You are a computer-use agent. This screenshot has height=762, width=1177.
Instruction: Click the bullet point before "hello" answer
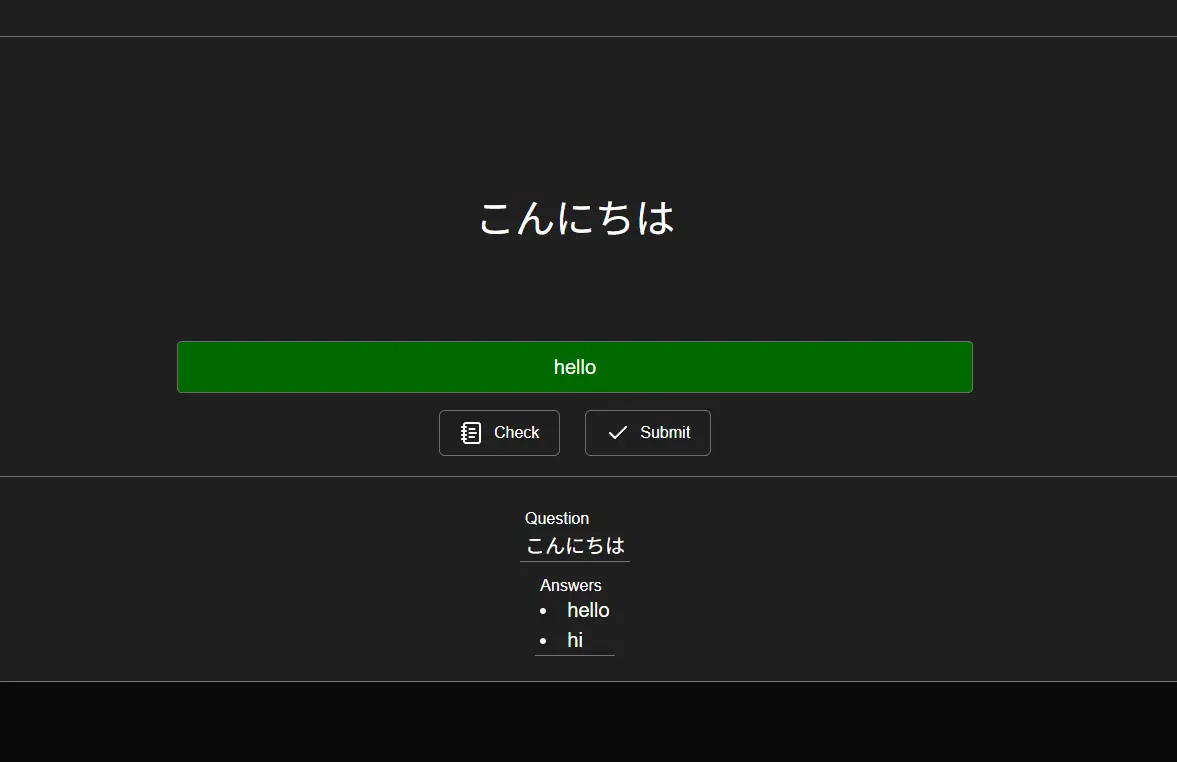pyautogui.click(x=543, y=611)
